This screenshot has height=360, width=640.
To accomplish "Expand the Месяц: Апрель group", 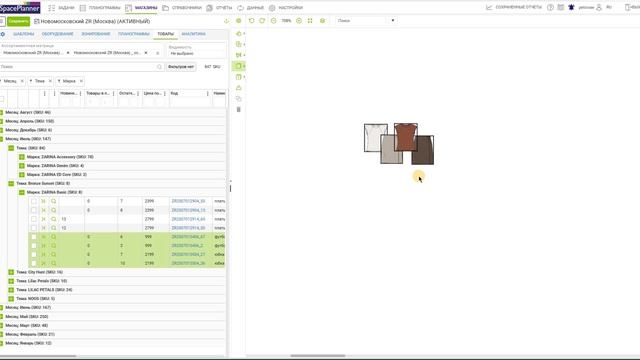I will (x=1, y=121).
